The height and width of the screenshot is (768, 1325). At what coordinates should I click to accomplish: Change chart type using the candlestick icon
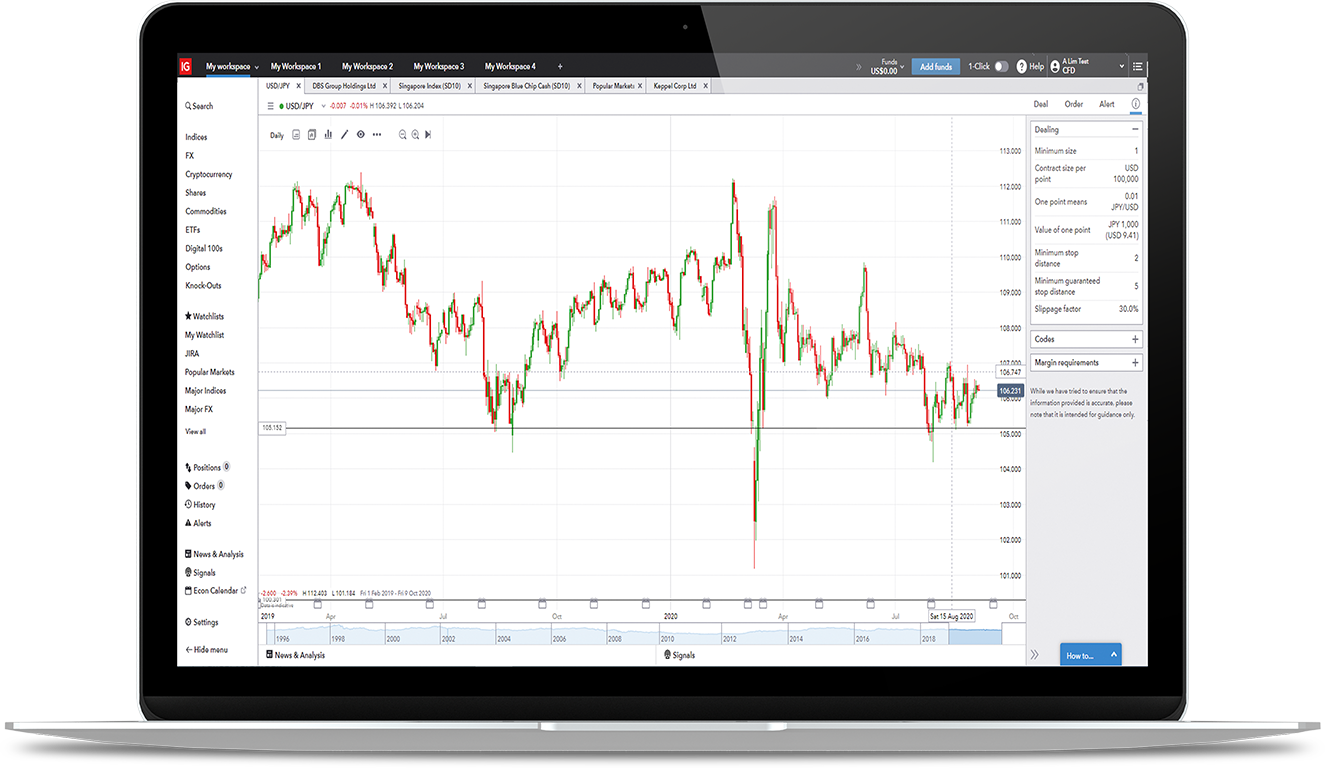tap(296, 134)
